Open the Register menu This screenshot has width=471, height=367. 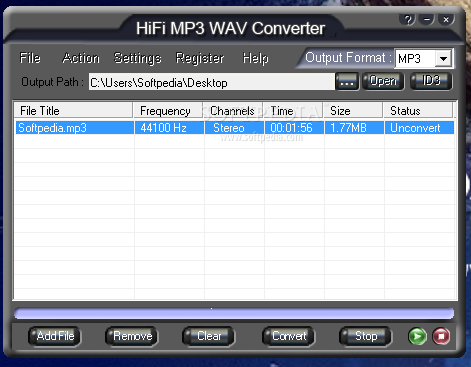pyautogui.click(x=200, y=58)
